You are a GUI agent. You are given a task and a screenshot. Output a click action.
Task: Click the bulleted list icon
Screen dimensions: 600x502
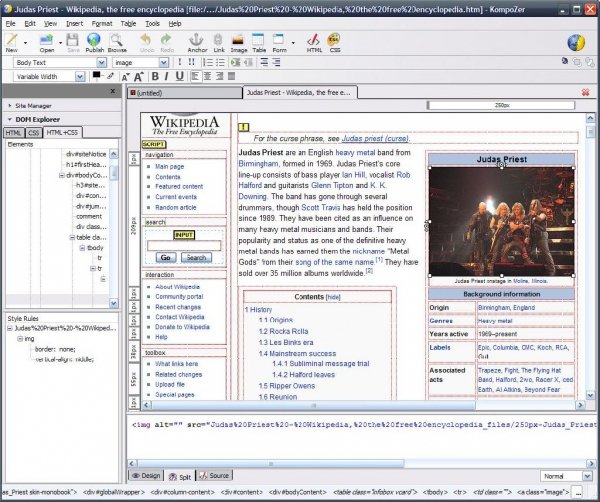click(220, 62)
